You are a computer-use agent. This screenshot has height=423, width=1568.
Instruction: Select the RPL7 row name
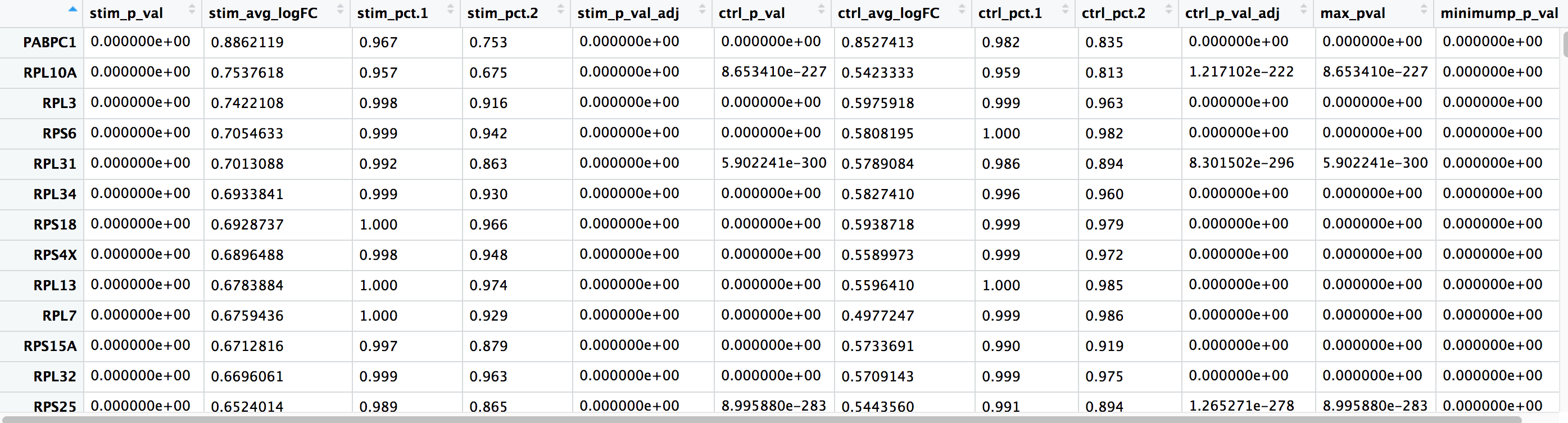pos(60,316)
